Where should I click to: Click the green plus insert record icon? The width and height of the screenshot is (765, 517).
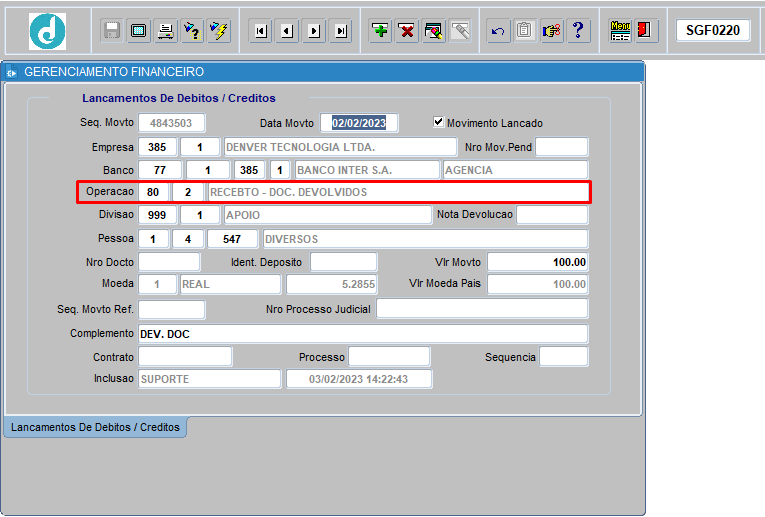pyautogui.click(x=380, y=31)
